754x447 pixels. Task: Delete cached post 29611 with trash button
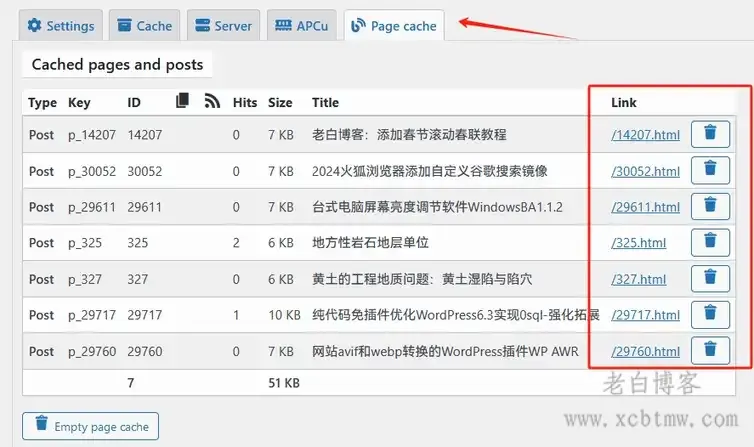coord(710,207)
